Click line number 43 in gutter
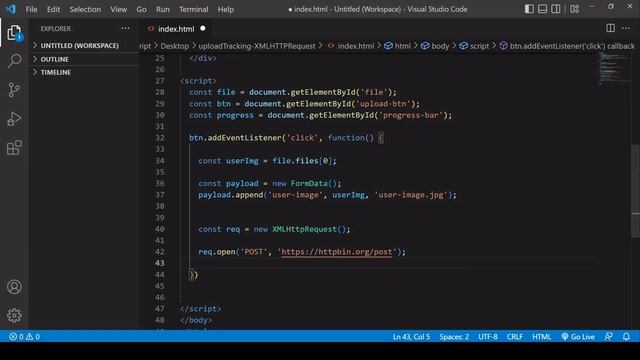640x360 pixels. (160, 263)
